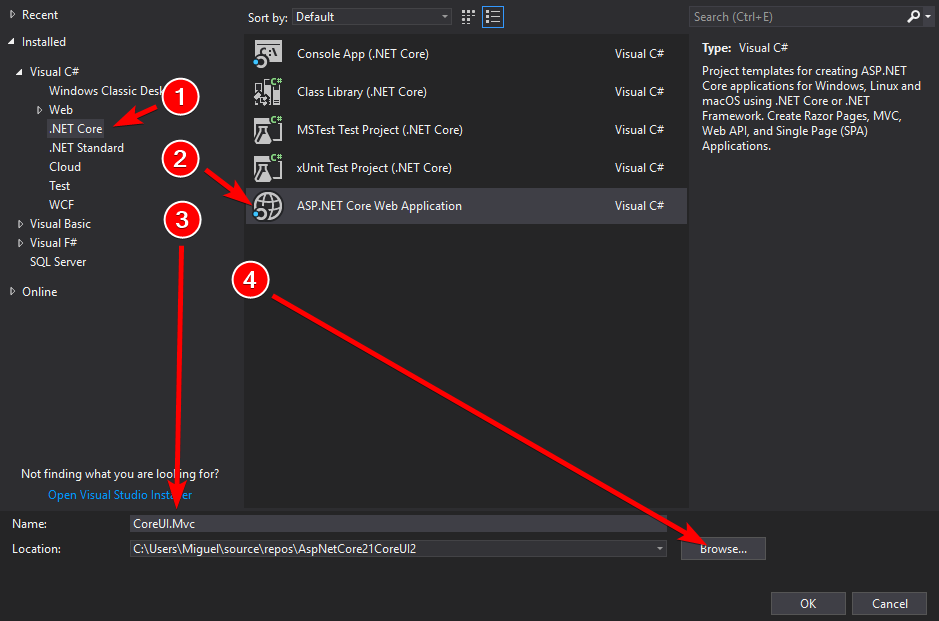Screen dimensions: 939x621
Task: Collapse the Visual C# node
Action: [20, 72]
